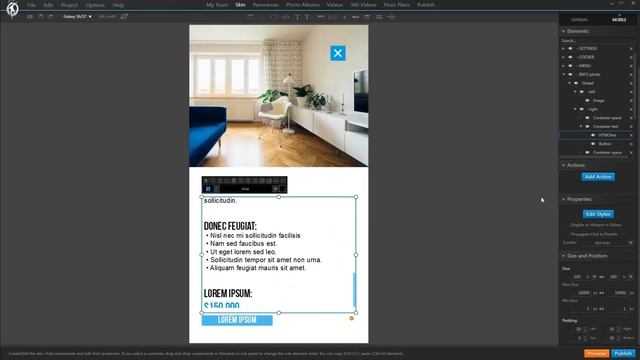The width and height of the screenshot is (640, 360).
Task: Delete the Button element with its x icon
Action: coord(631,144)
